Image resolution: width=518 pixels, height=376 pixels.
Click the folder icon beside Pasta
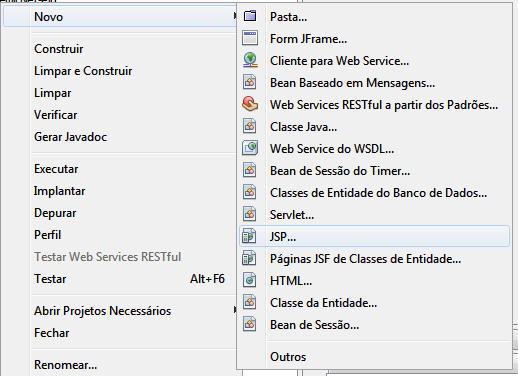click(250, 16)
